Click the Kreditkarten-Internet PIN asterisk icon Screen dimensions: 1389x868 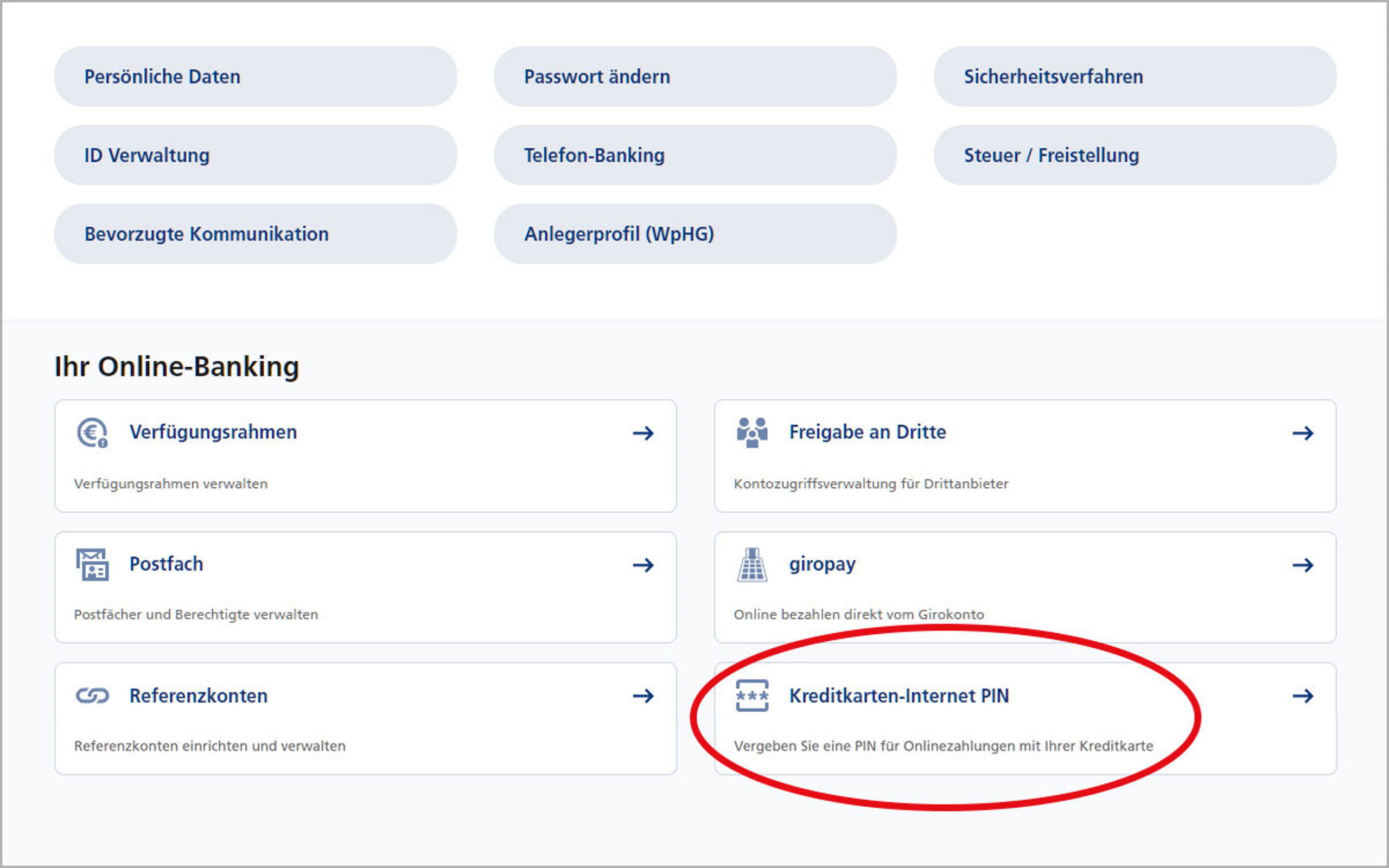point(752,696)
